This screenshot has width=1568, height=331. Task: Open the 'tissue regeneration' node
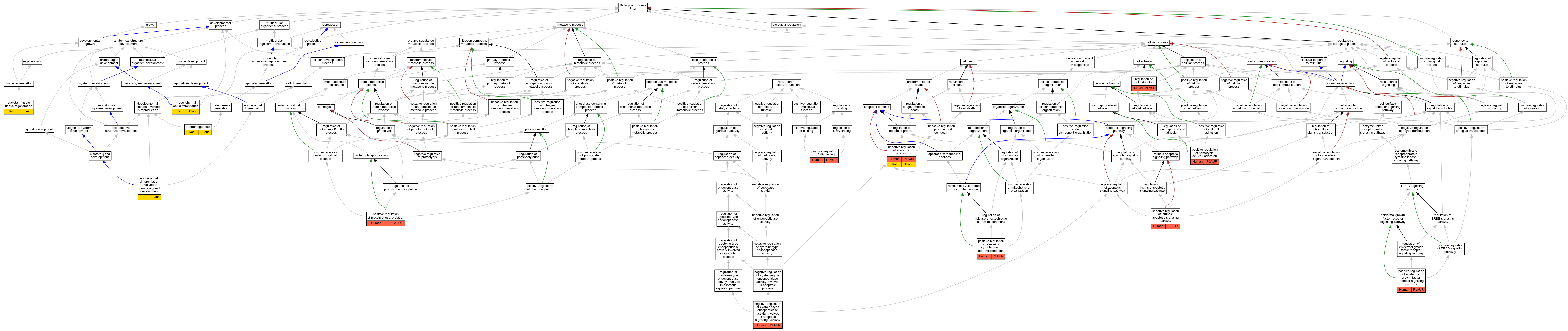click(x=19, y=83)
